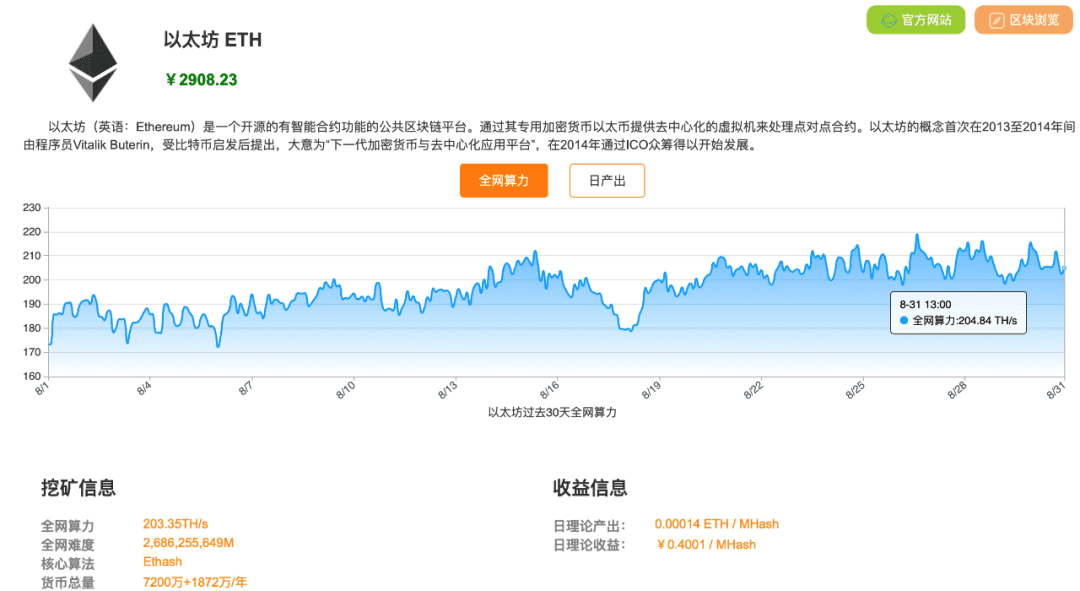1080x591 pixels.
Task: Click tooltip timestamp 8-31 13:00
Action: [925, 304]
